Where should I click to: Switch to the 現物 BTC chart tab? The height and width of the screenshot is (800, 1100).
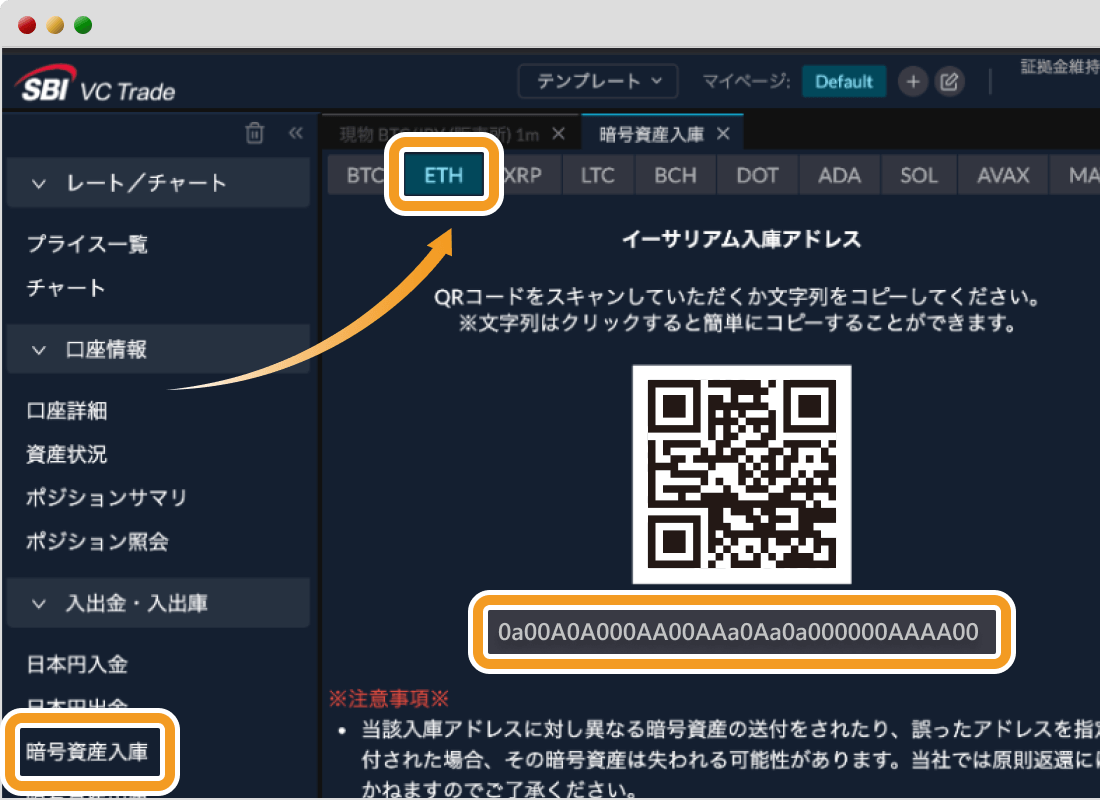click(x=451, y=133)
